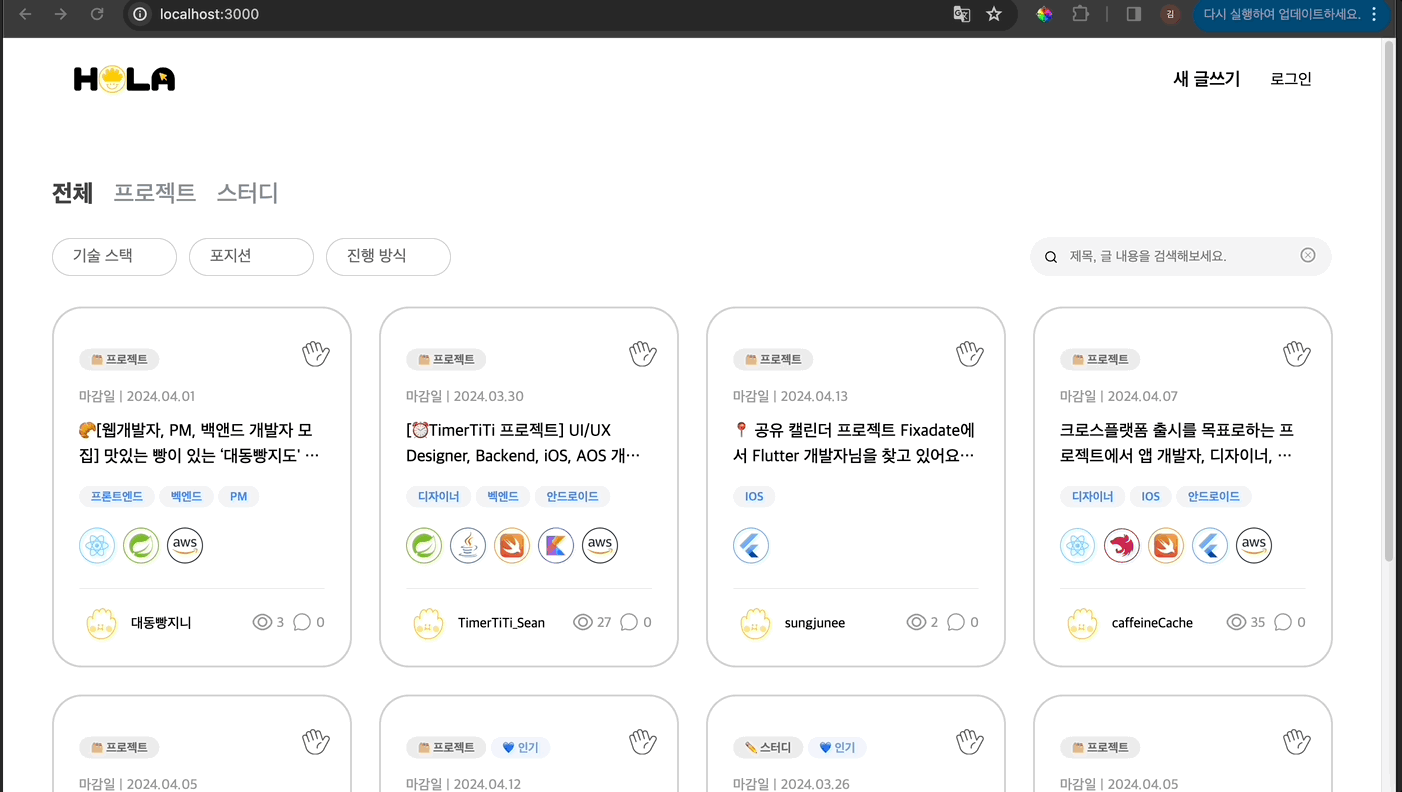Viewport: 1402px width, 792px height.
Task: Click the caffeineCache avatar icon
Action: click(x=1083, y=623)
